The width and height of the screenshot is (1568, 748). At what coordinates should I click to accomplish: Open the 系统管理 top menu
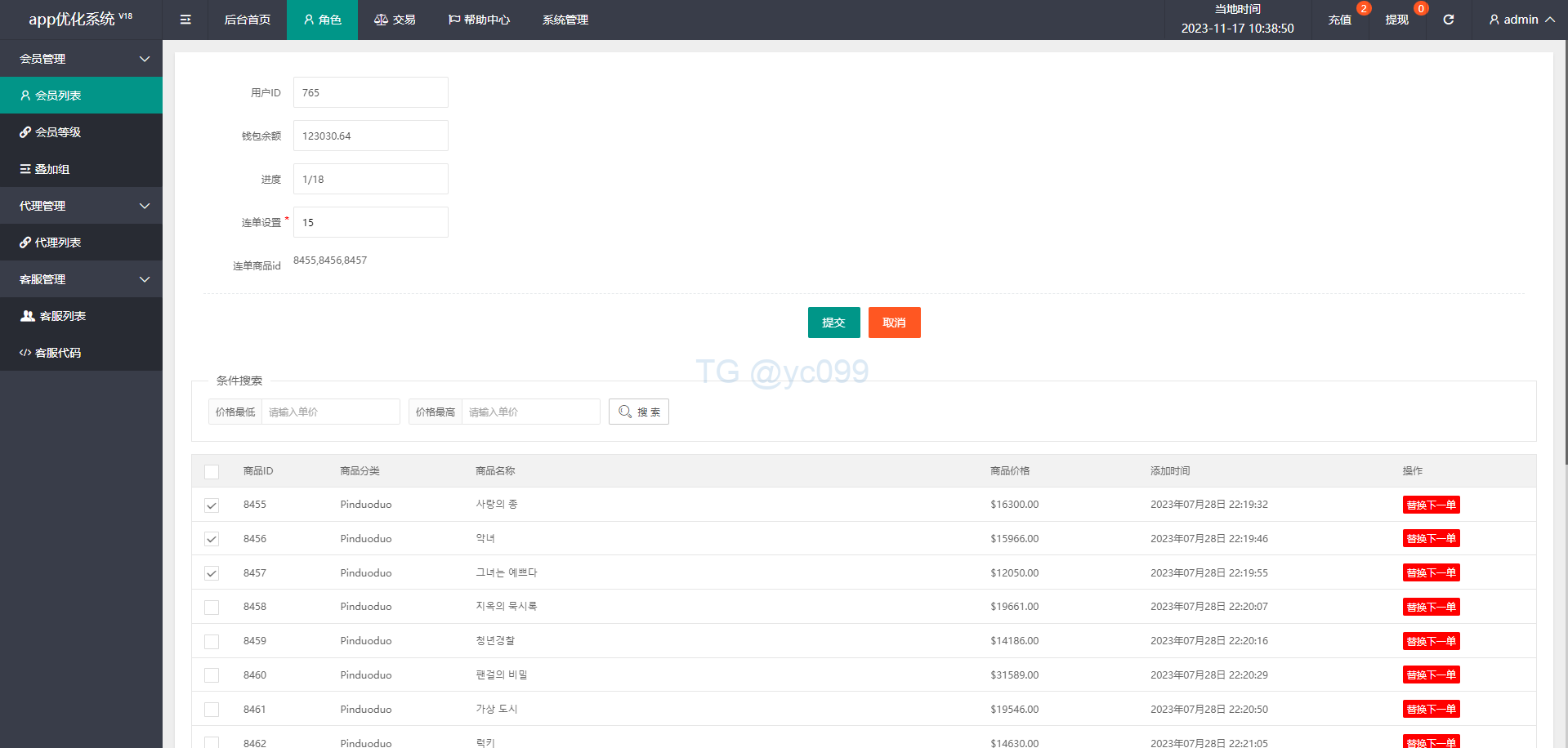pyautogui.click(x=565, y=20)
